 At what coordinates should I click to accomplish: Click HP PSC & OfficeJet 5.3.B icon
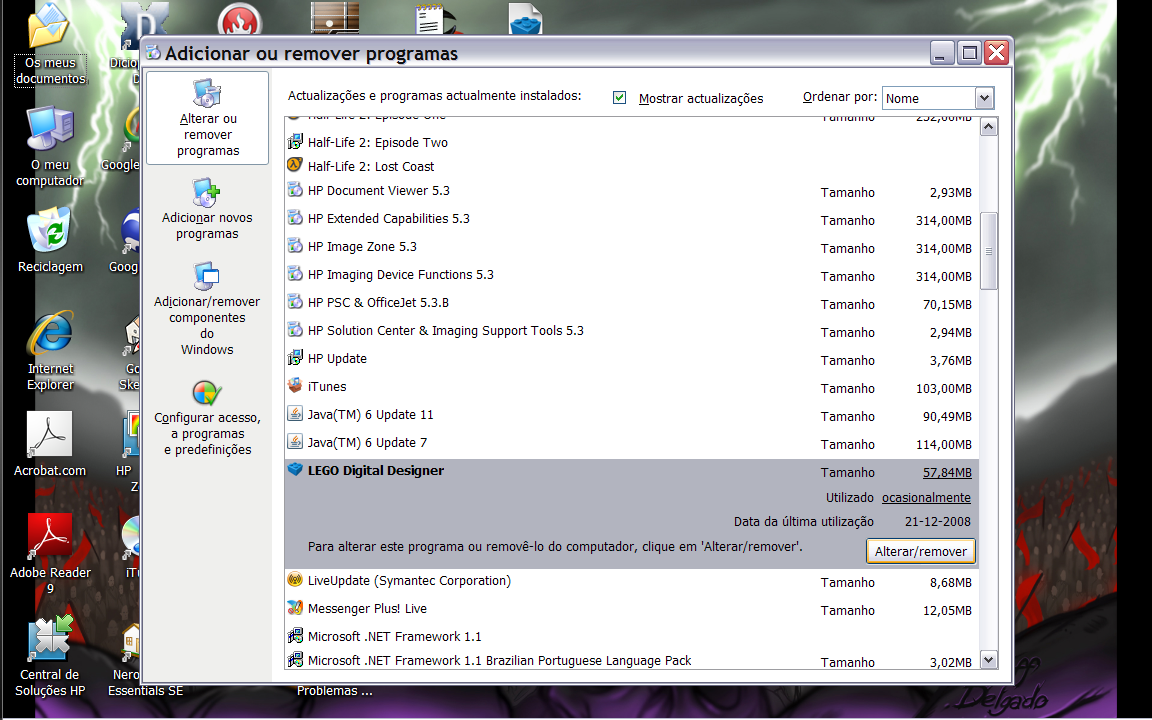tap(295, 301)
